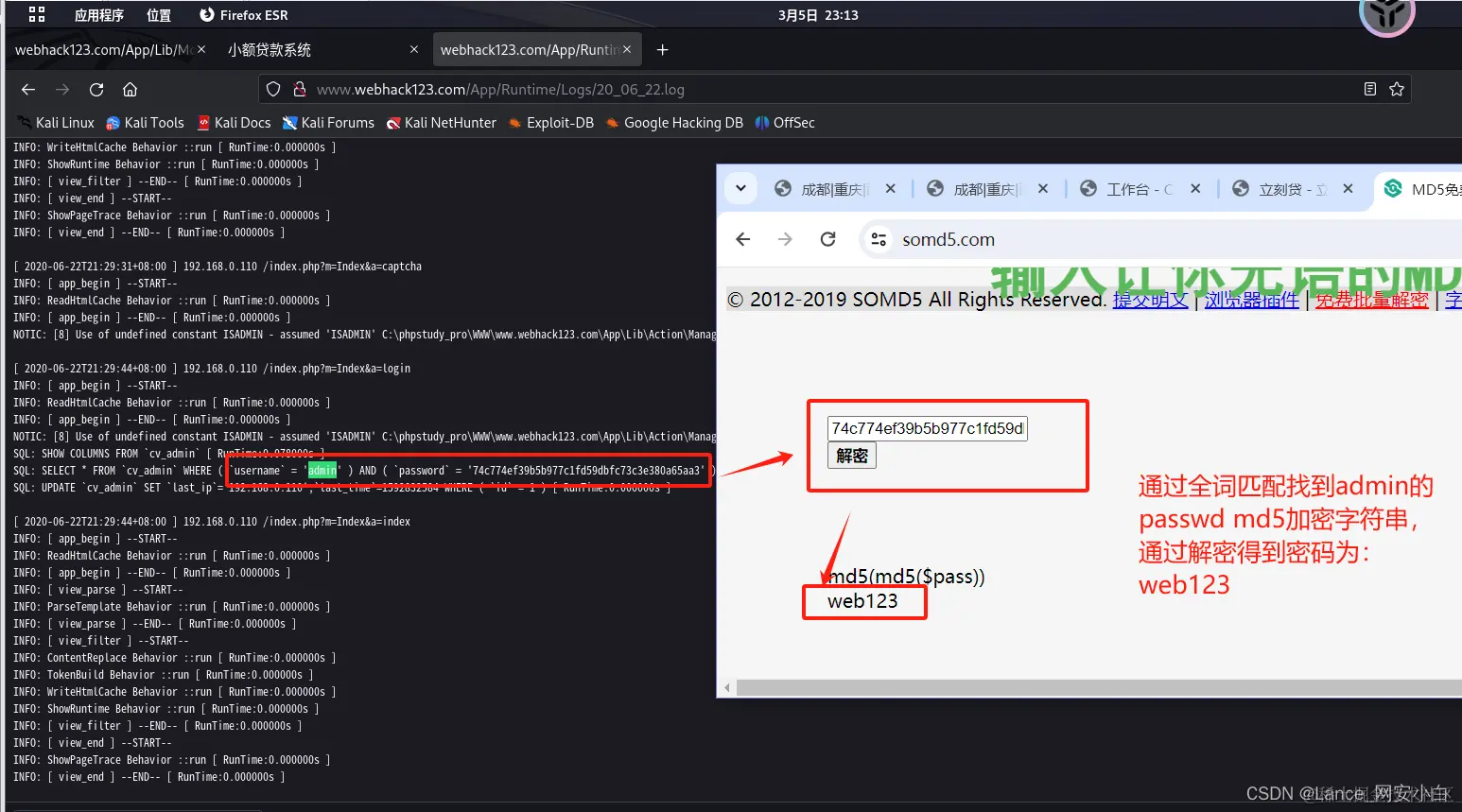The height and width of the screenshot is (812, 1462).
Task: Go forward in Firefox
Action: point(62,89)
